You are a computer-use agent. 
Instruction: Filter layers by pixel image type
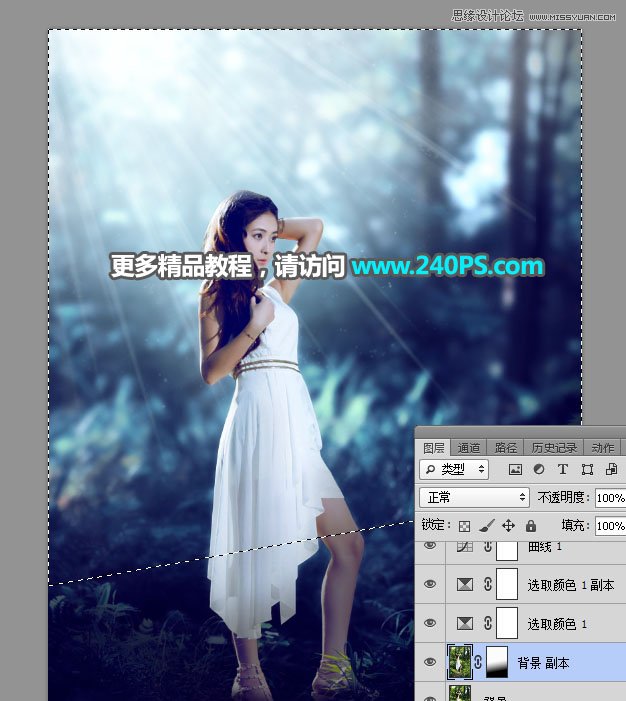(x=515, y=469)
